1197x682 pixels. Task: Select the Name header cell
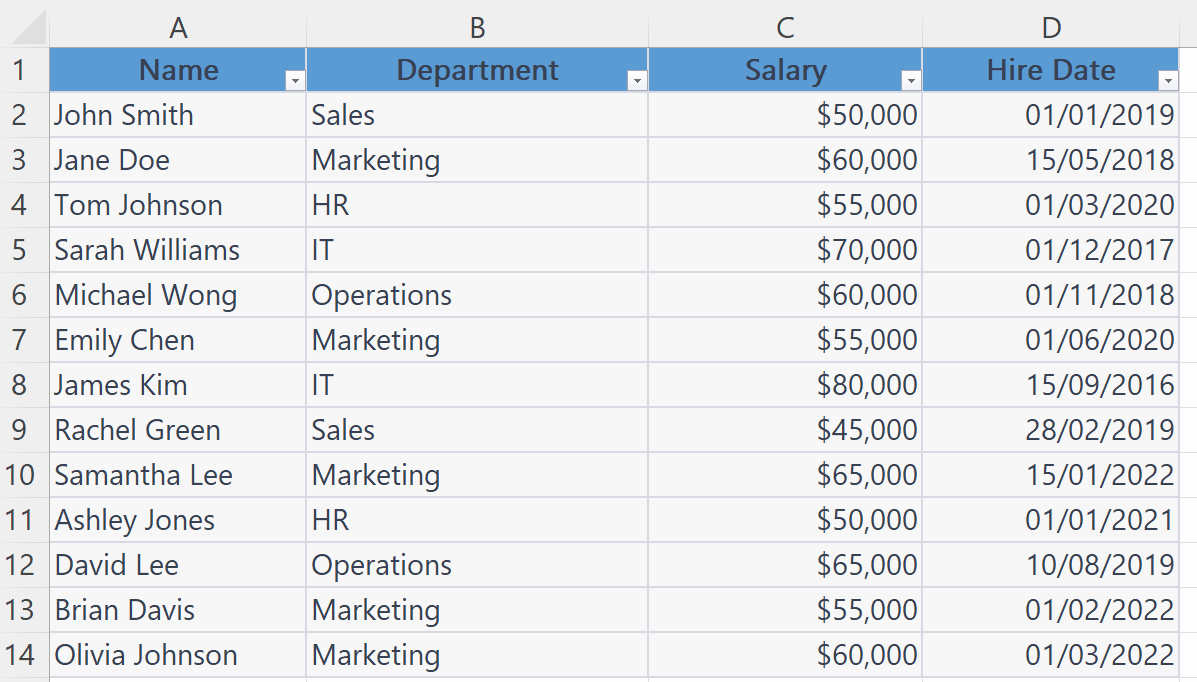(178, 70)
